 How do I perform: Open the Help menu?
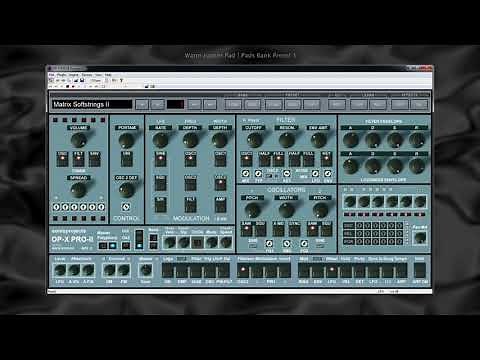click(x=108, y=75)
